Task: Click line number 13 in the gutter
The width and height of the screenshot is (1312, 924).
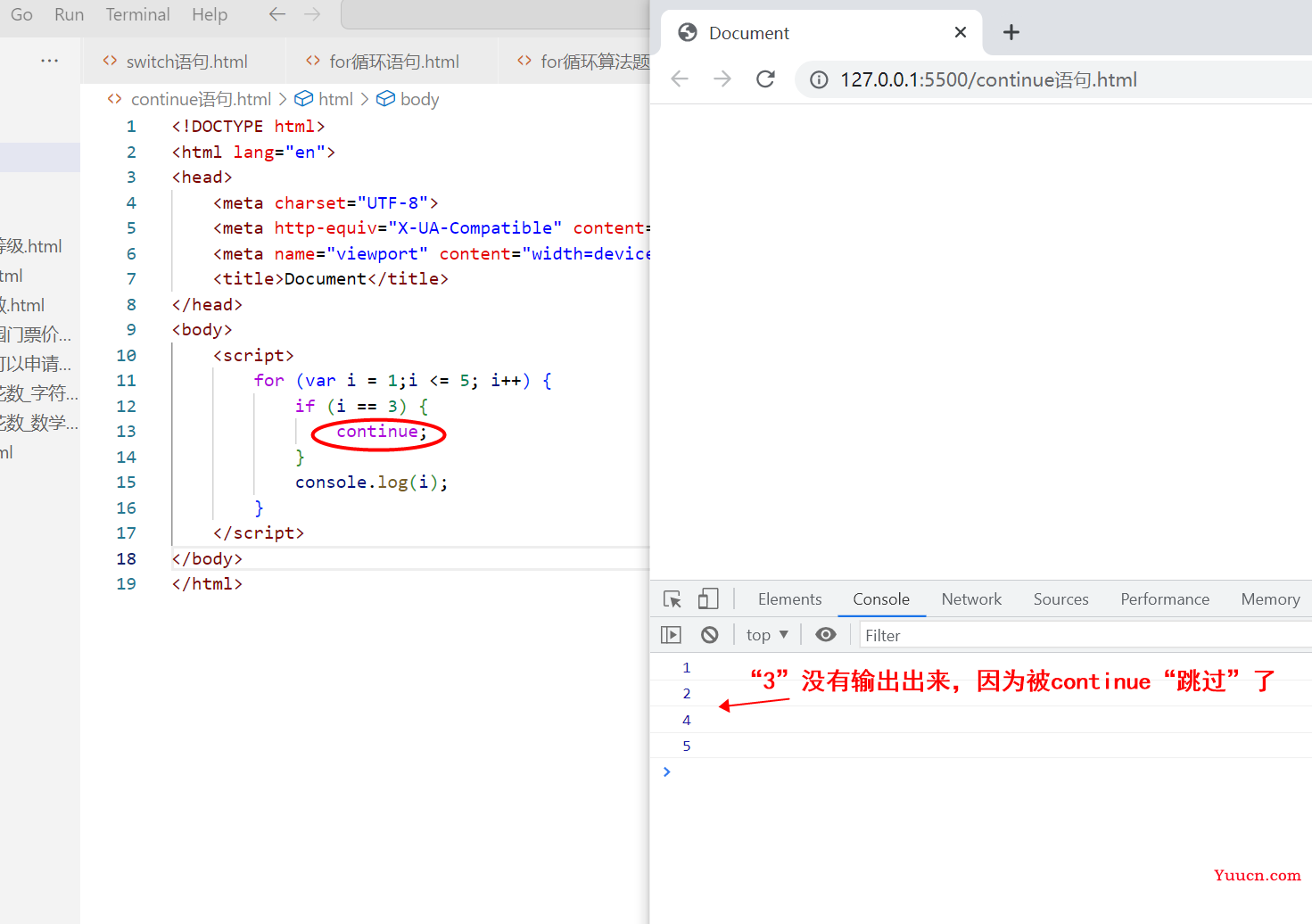Action: tap(127, 432)
